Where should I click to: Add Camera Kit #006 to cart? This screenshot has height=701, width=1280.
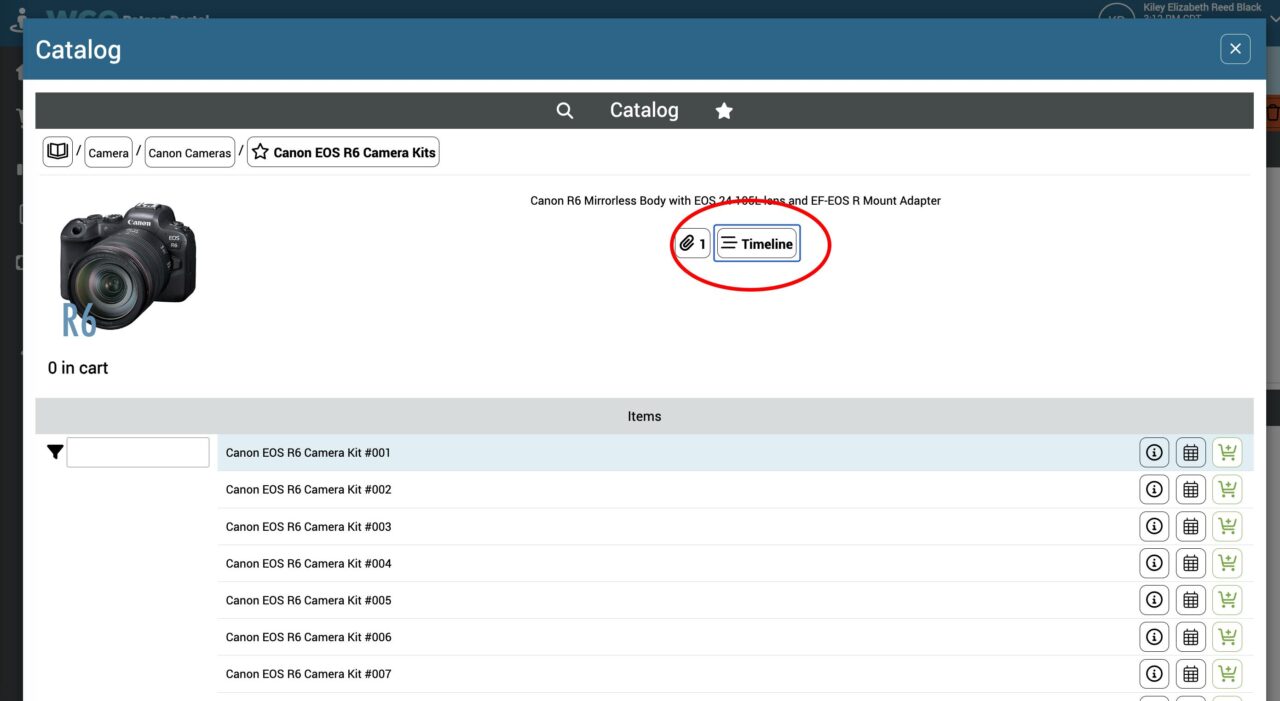(x=1227, y=637)
